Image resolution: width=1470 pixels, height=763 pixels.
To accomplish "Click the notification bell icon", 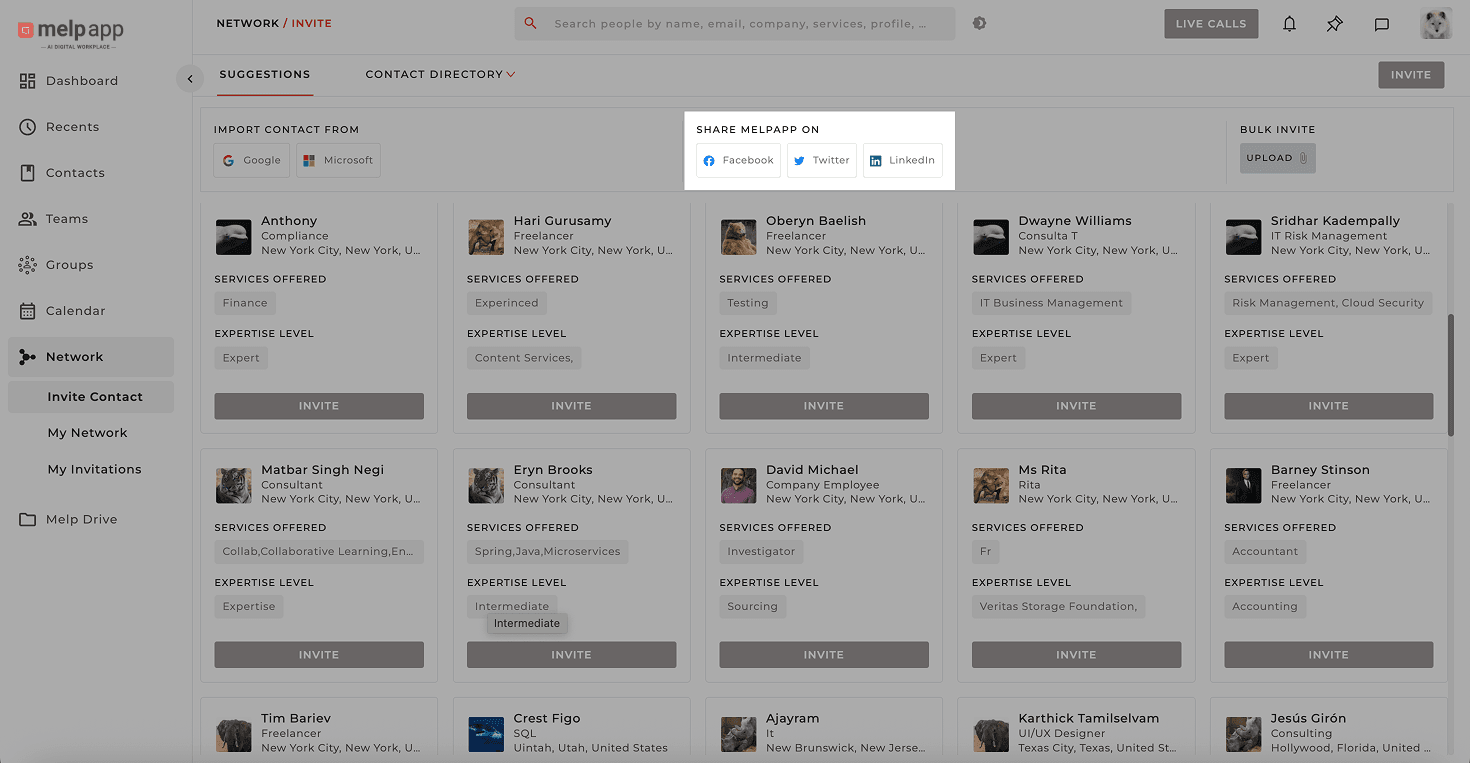I will pyautogui.click(x=1289, y=24).
